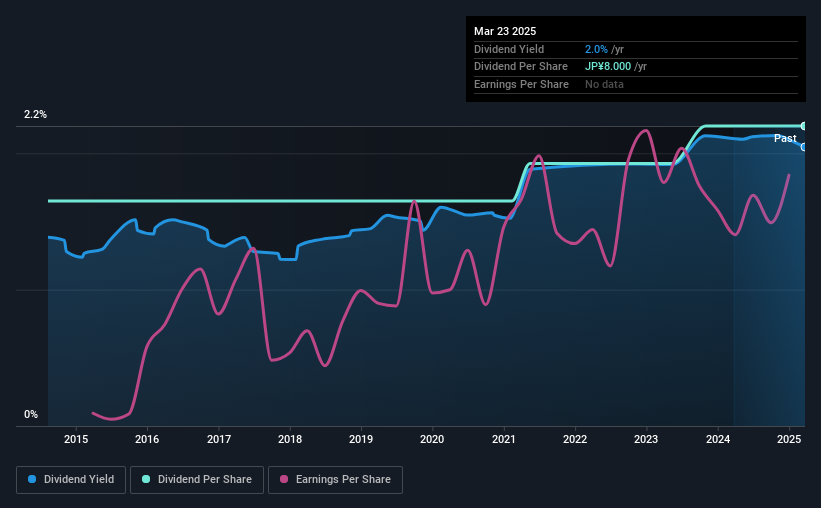Select the 2018 label on the time axis
Viewport: 821px width, 508px height.
(x=290, y=439)
